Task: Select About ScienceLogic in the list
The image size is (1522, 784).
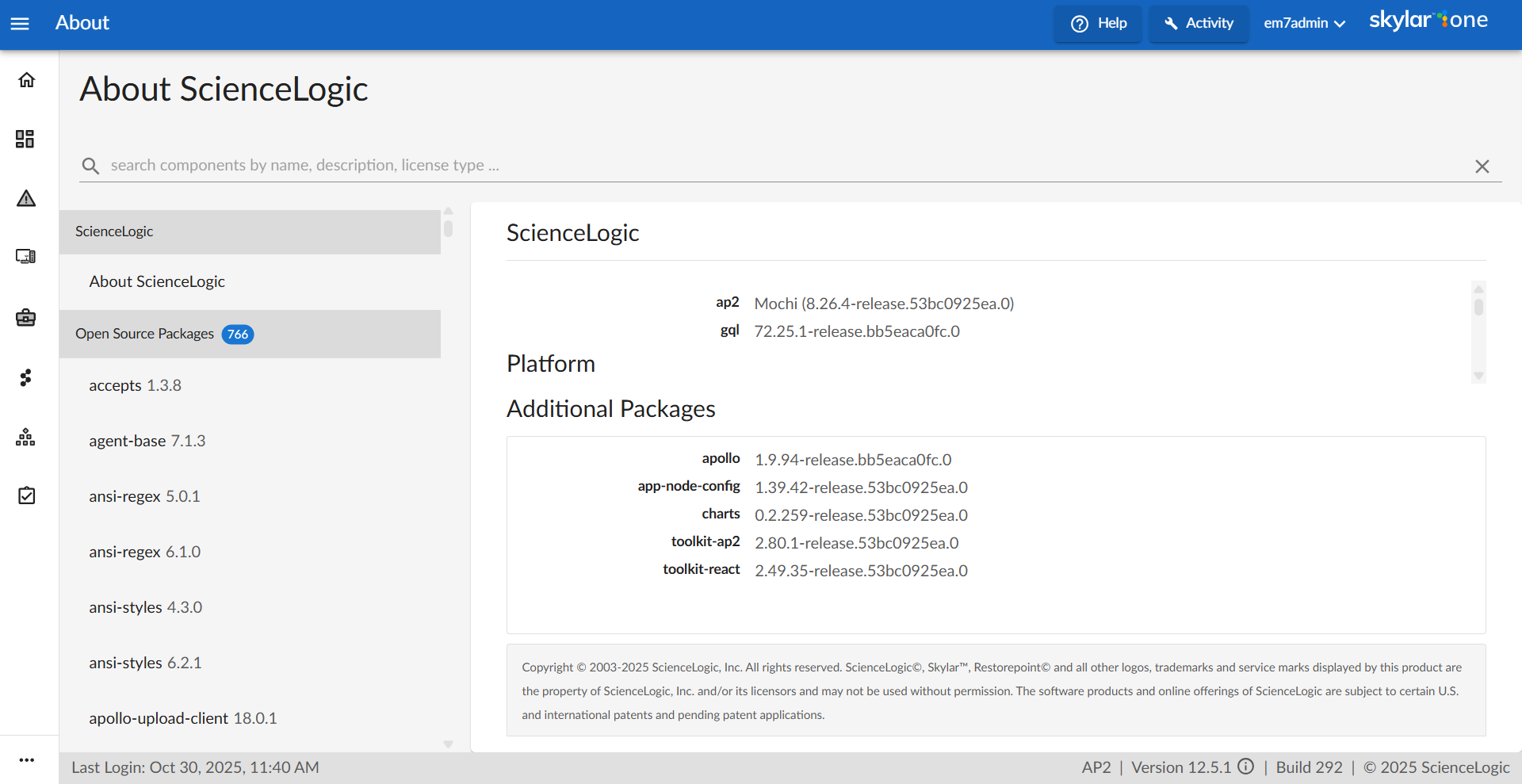Action: pos(157,281)
